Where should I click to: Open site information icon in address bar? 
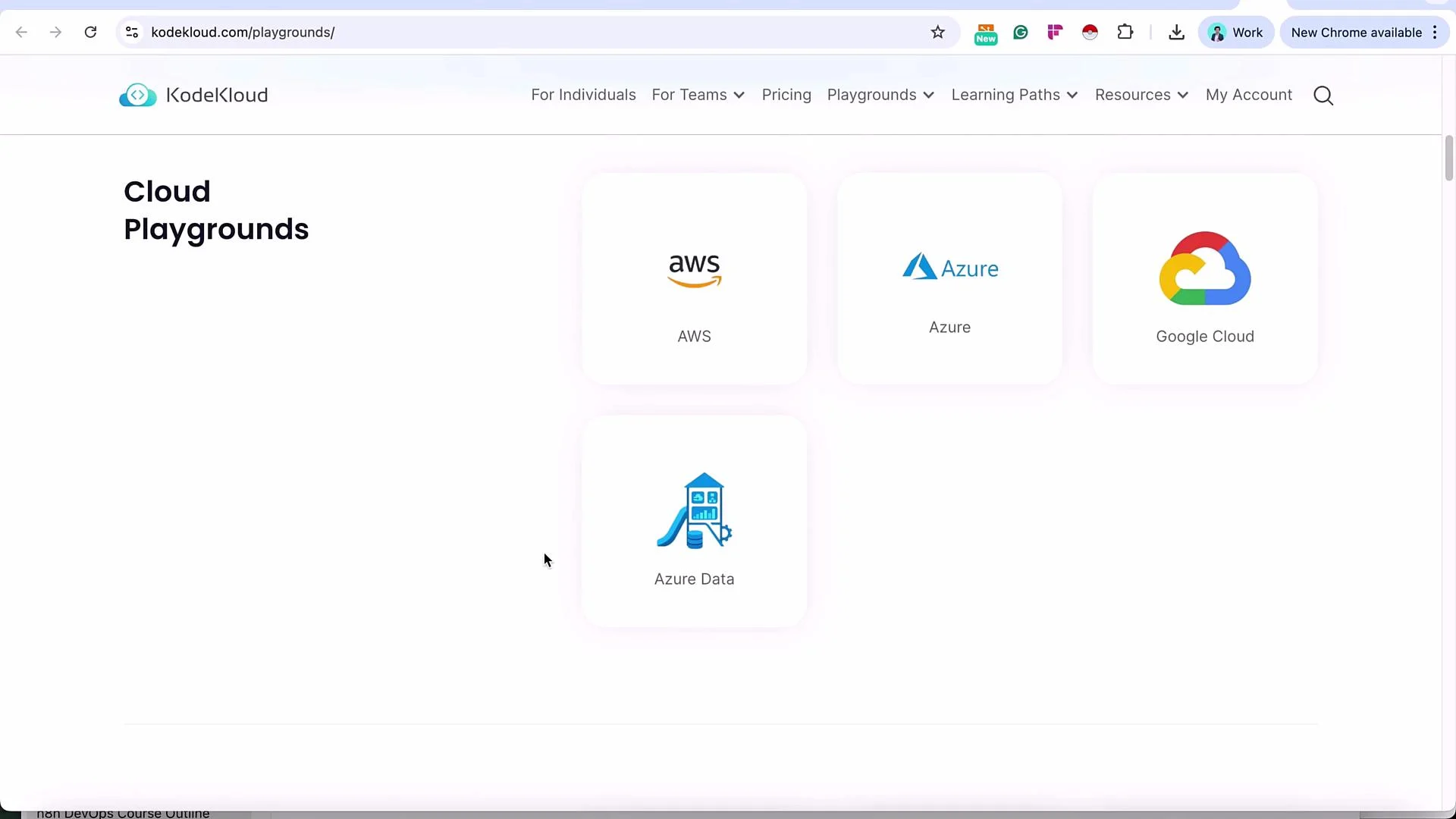point(132,32)
